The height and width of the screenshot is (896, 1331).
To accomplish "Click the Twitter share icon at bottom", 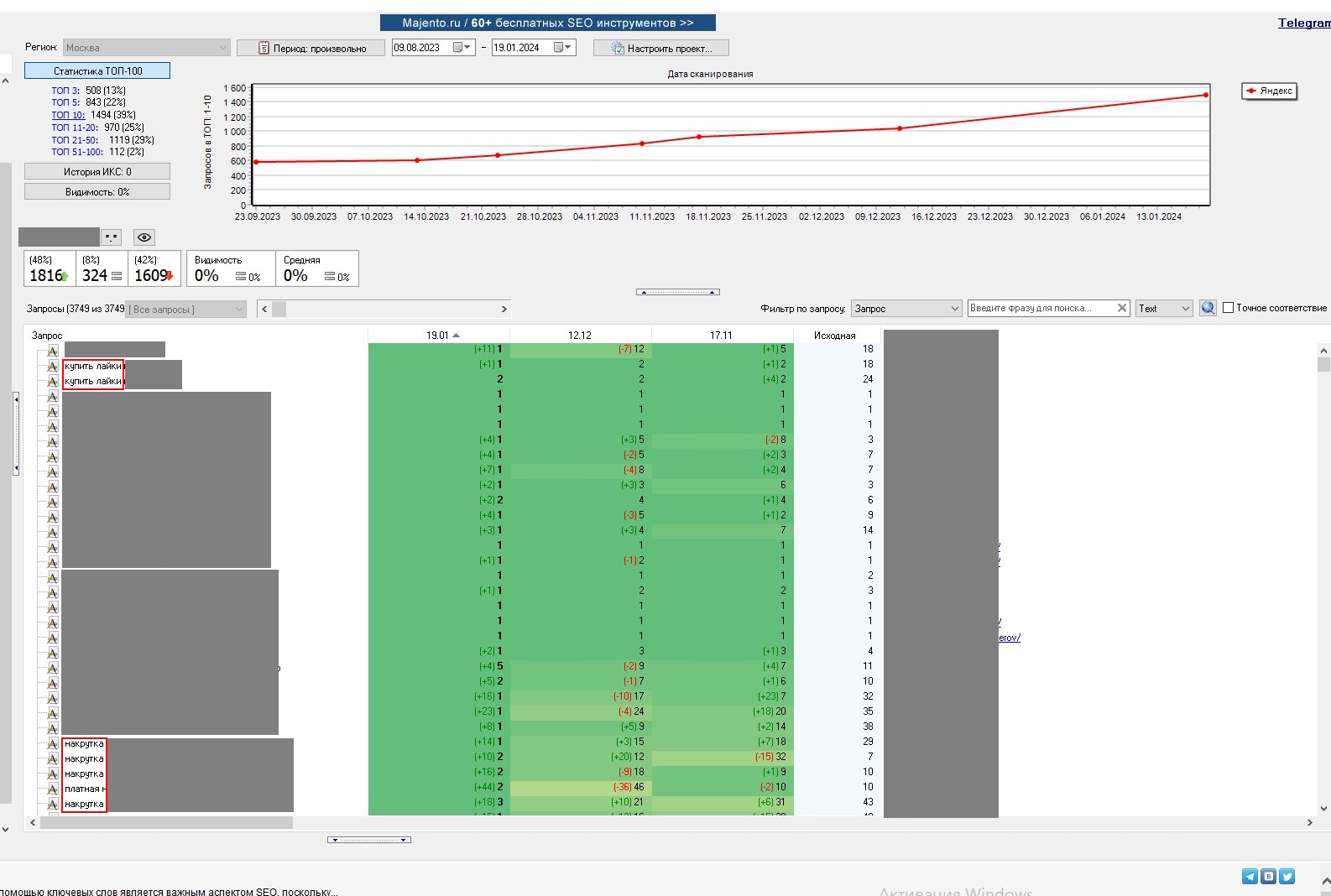I will point(1287,877).
